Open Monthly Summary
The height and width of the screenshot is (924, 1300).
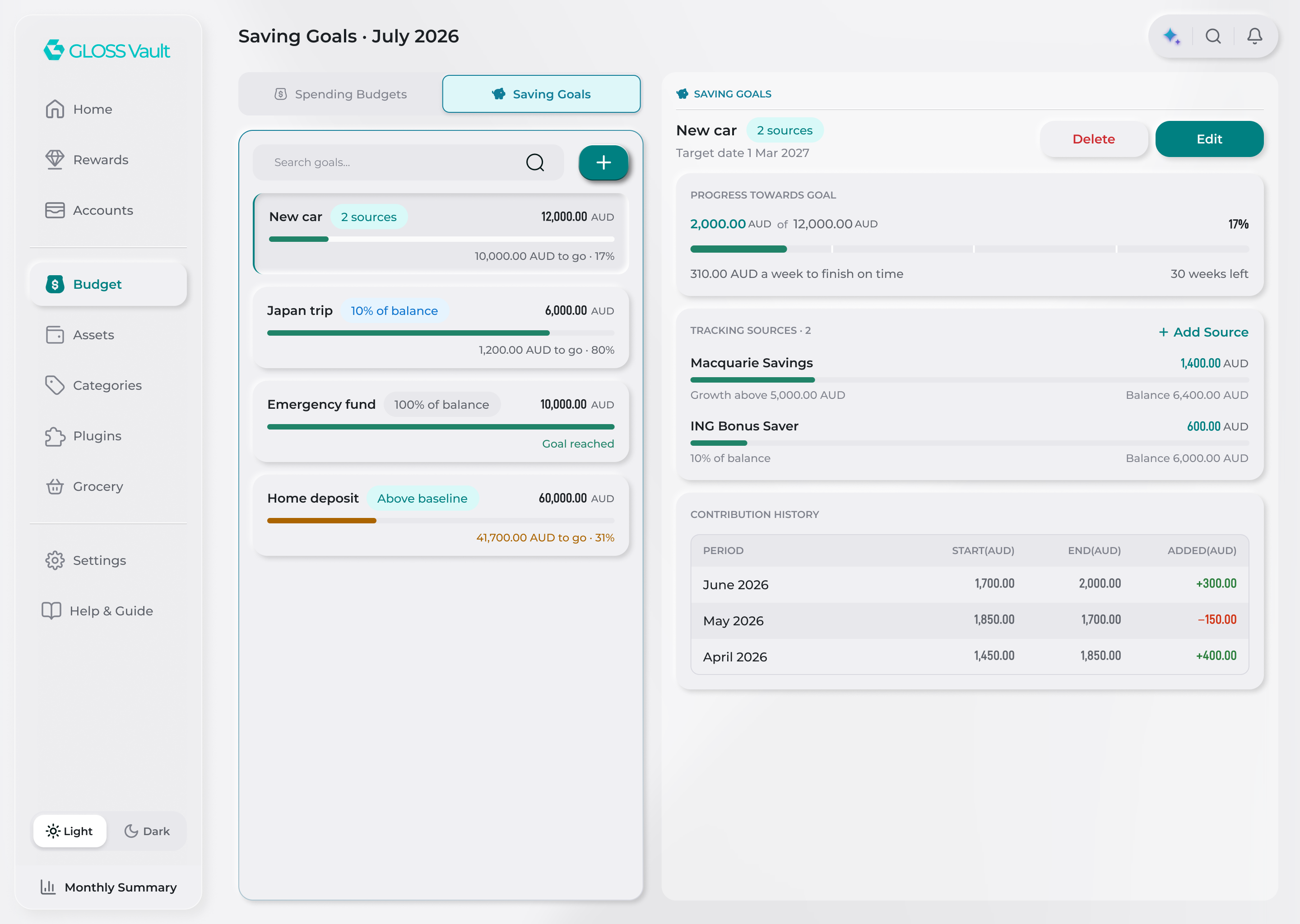coord(108,887)
